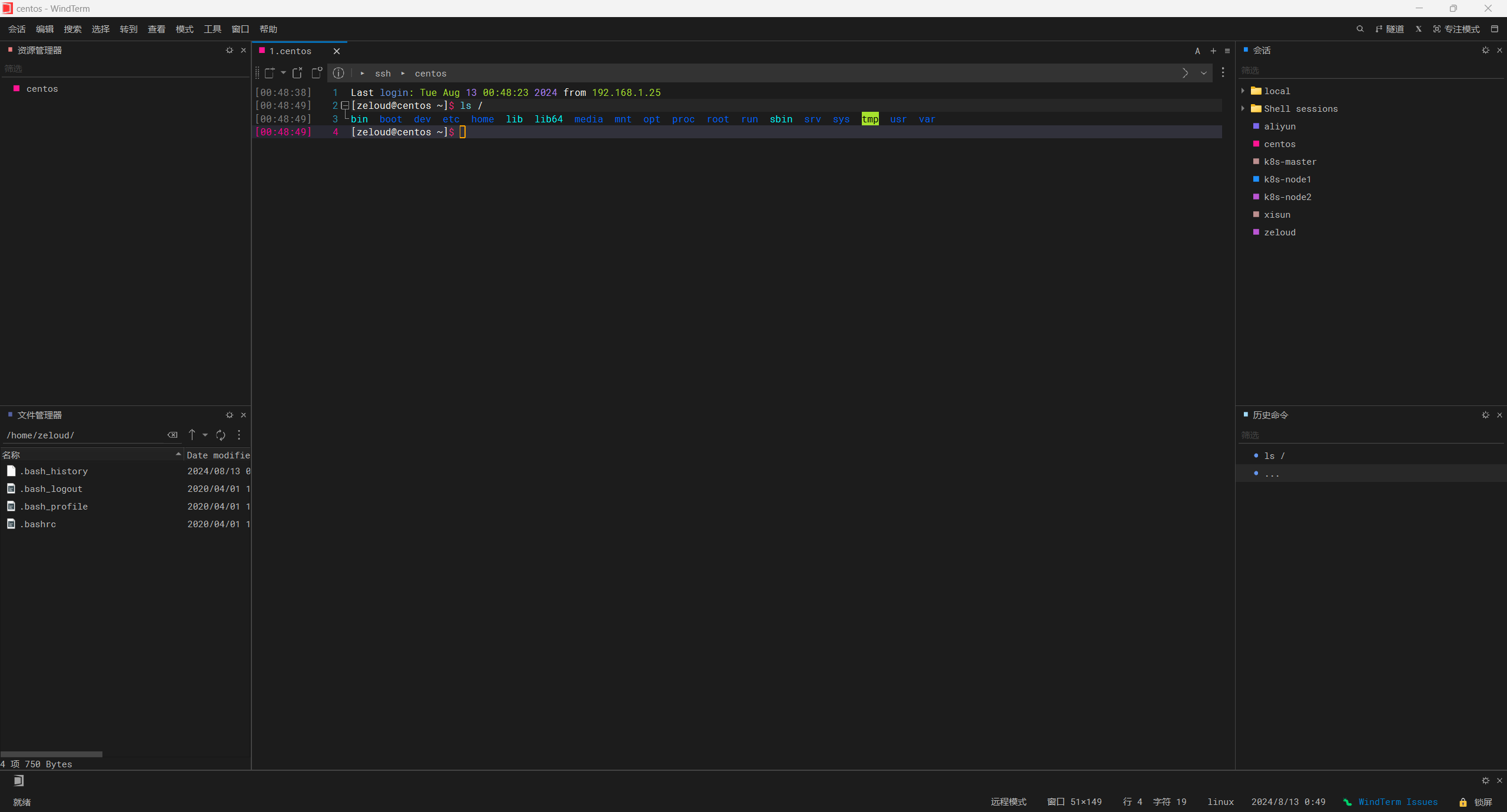Show session info icon
The width and height of the screenshot is (1507, 812).
pyautogui.click(x=338, y=73)
